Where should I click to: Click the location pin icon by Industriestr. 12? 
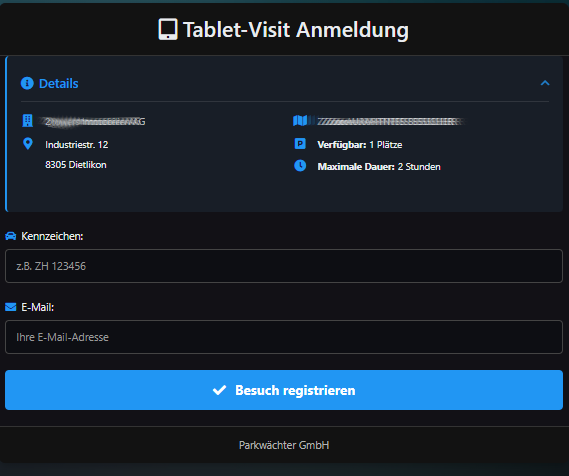(x=28, y=144)
